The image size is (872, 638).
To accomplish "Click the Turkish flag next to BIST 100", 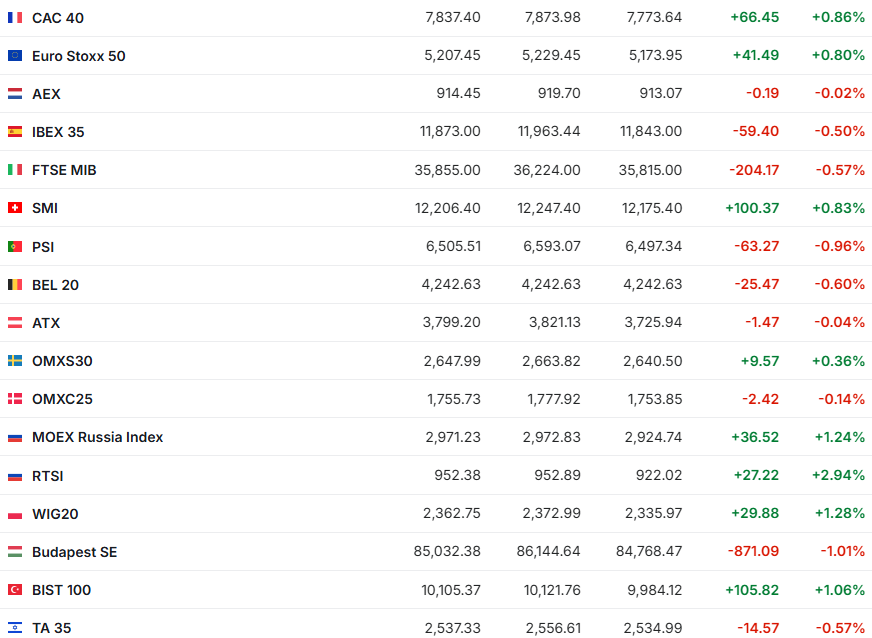I will [15, 590].
